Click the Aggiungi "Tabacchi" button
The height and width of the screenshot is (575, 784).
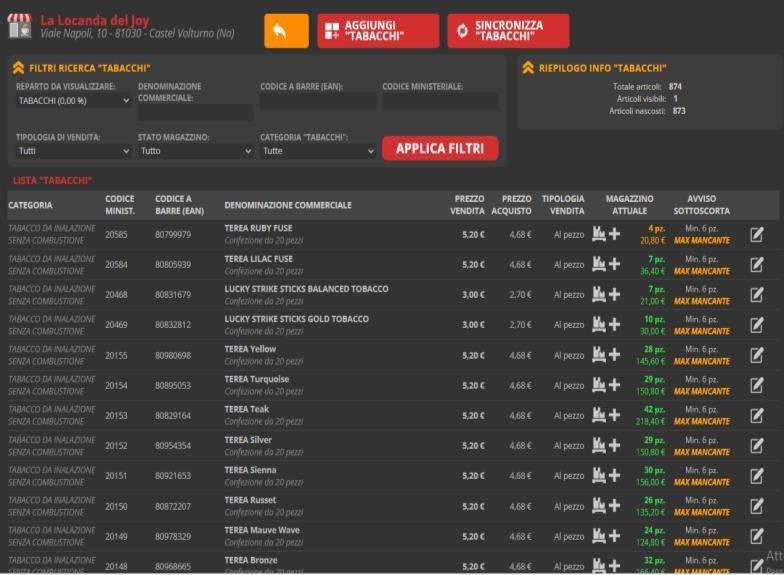click(378, 31)
